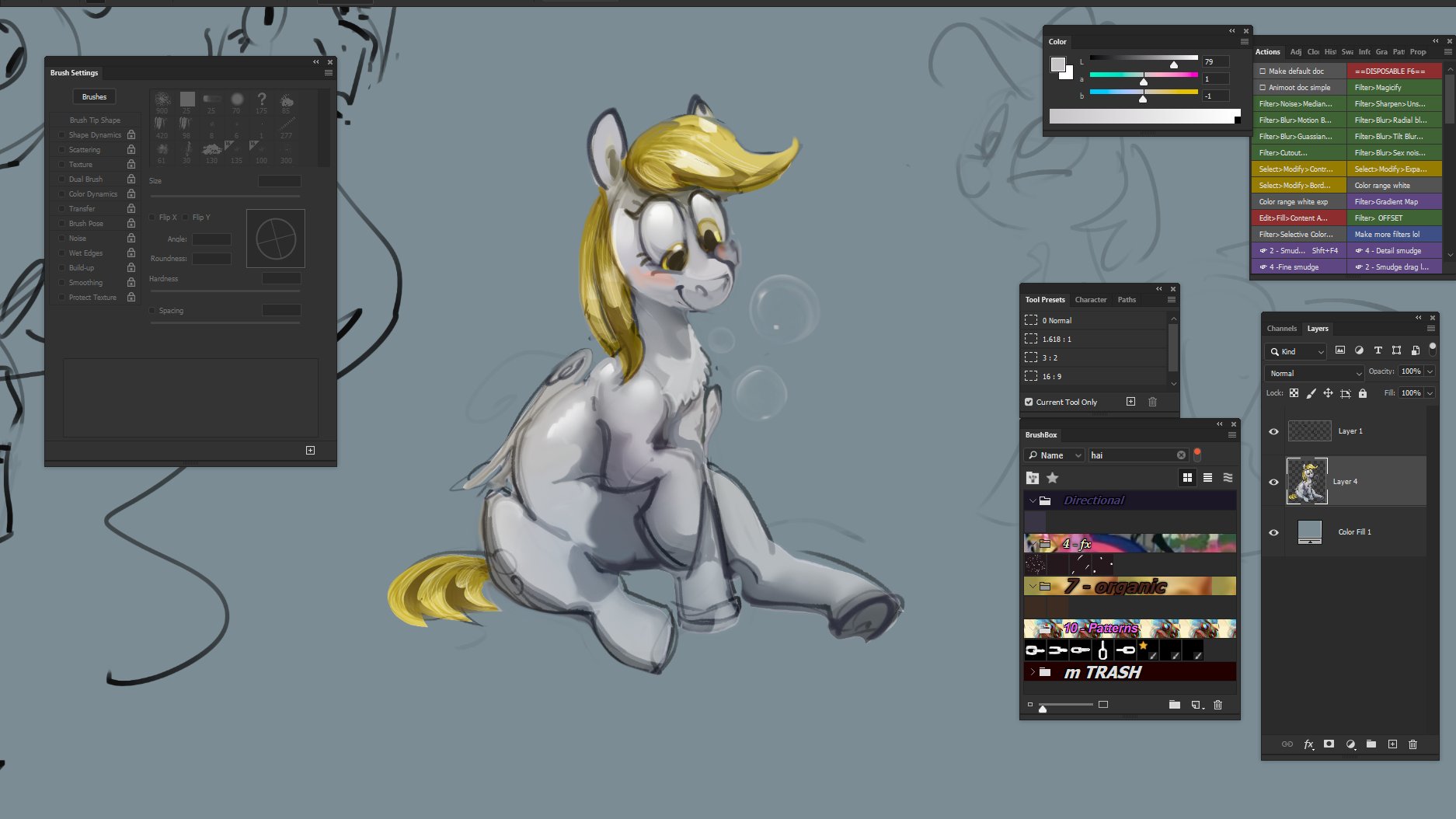
Task: Click the lock all padlock icon
Action: pos(1362,393)
